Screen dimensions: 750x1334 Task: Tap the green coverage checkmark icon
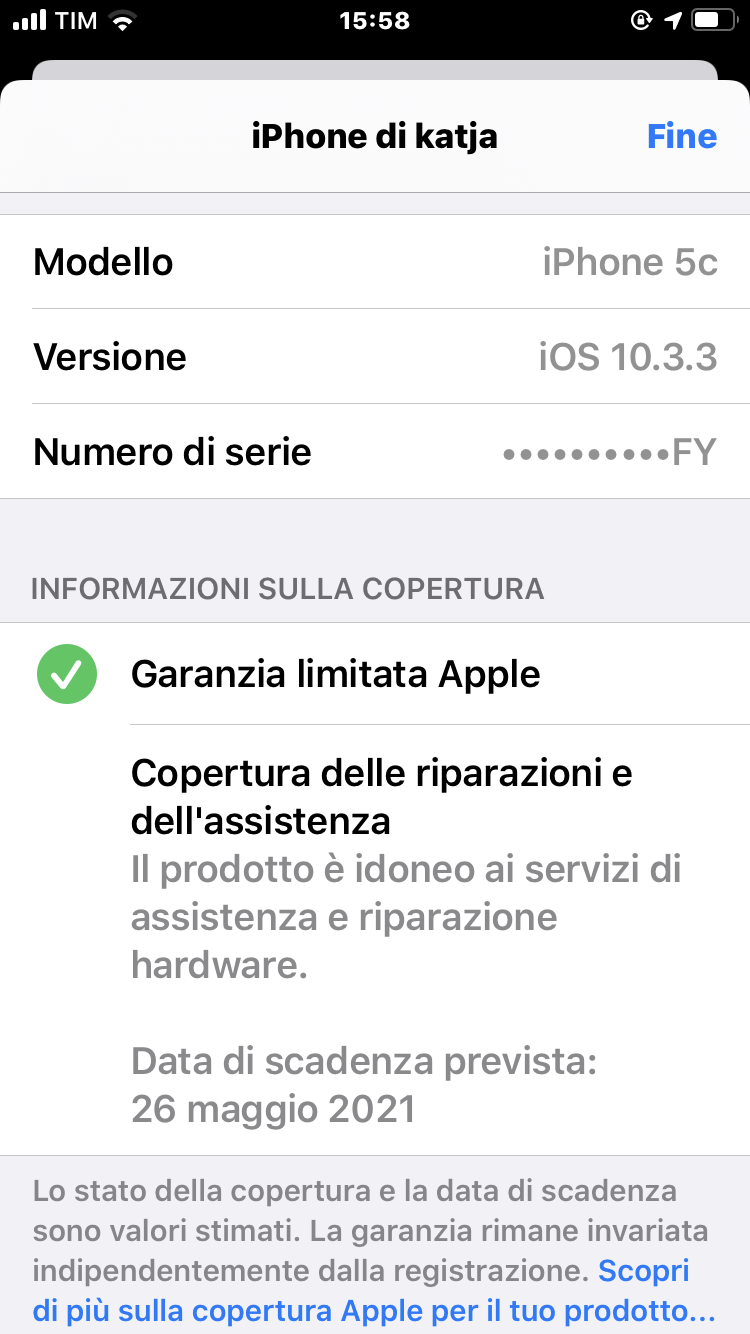[67, 674]
